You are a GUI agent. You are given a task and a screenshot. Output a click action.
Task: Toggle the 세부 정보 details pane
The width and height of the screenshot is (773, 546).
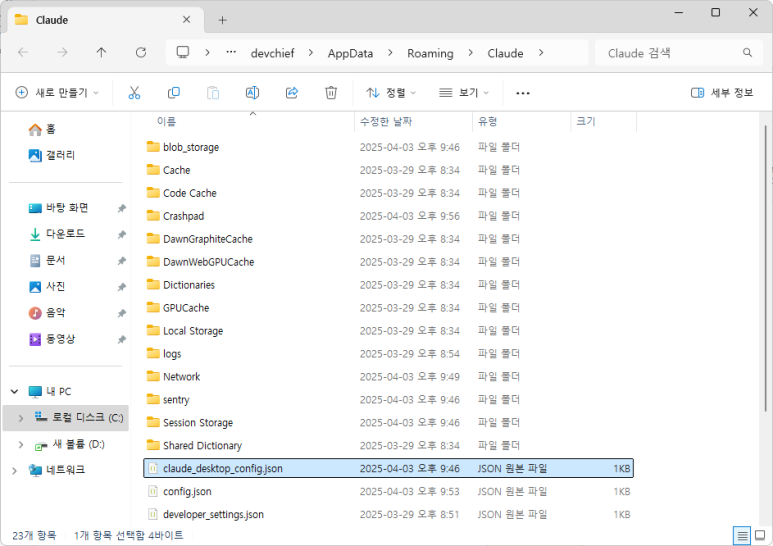click(x=722, y=93)
